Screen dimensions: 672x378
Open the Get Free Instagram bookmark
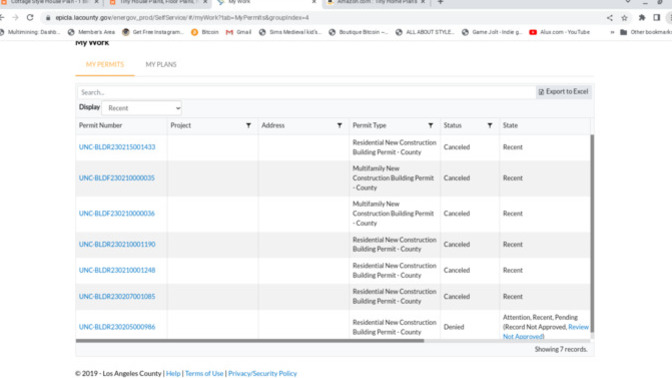pyautogui.click(x=153, y=32)
